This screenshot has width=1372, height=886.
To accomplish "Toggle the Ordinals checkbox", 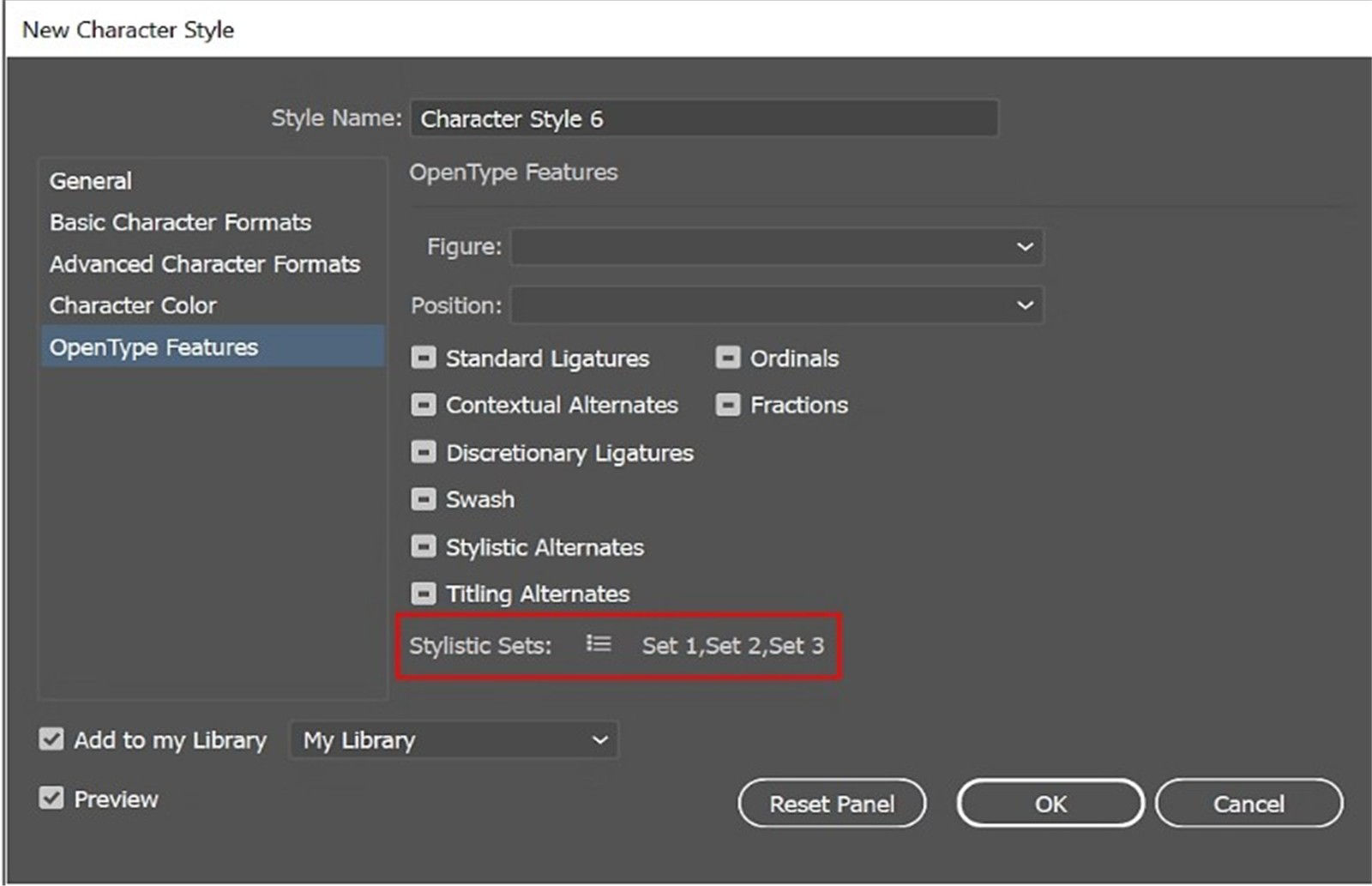I will pyautogui.click(x=728, y=358).
